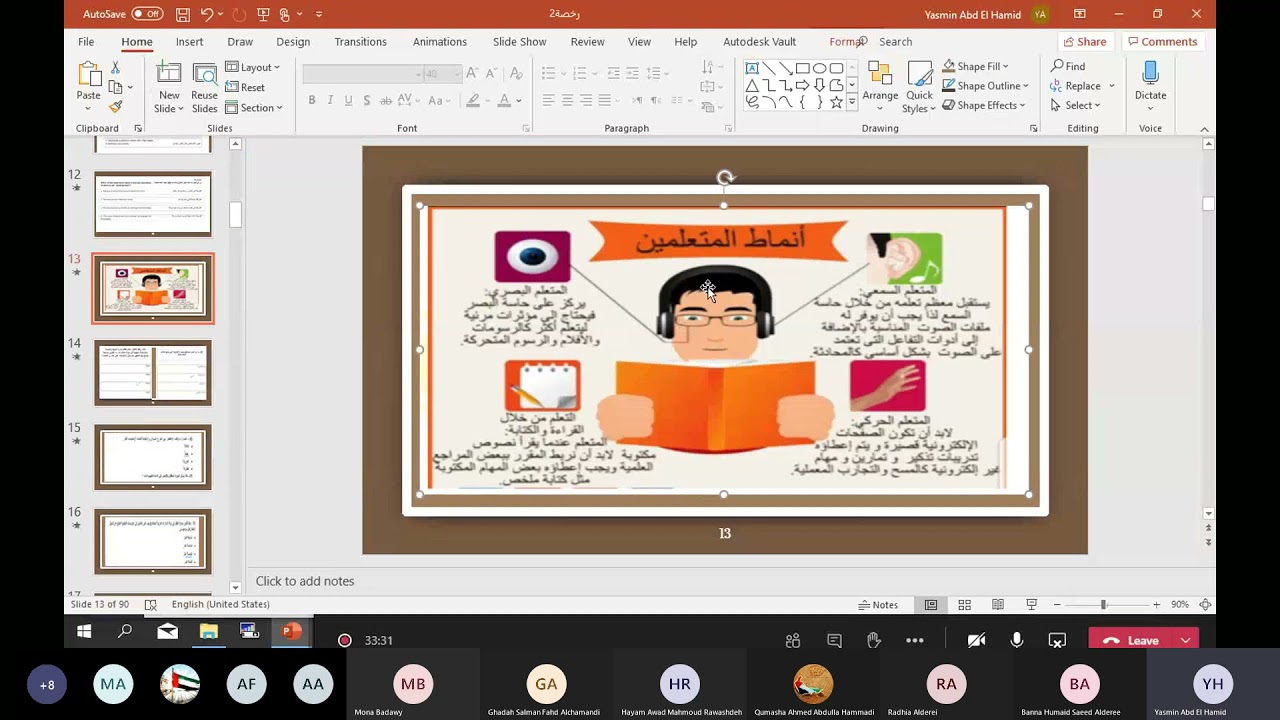Image resolution: width=1280 pixels, height=720 pixels.
Task: Open PowerPoint from the taskbar
Action: [x=291, y=631]
